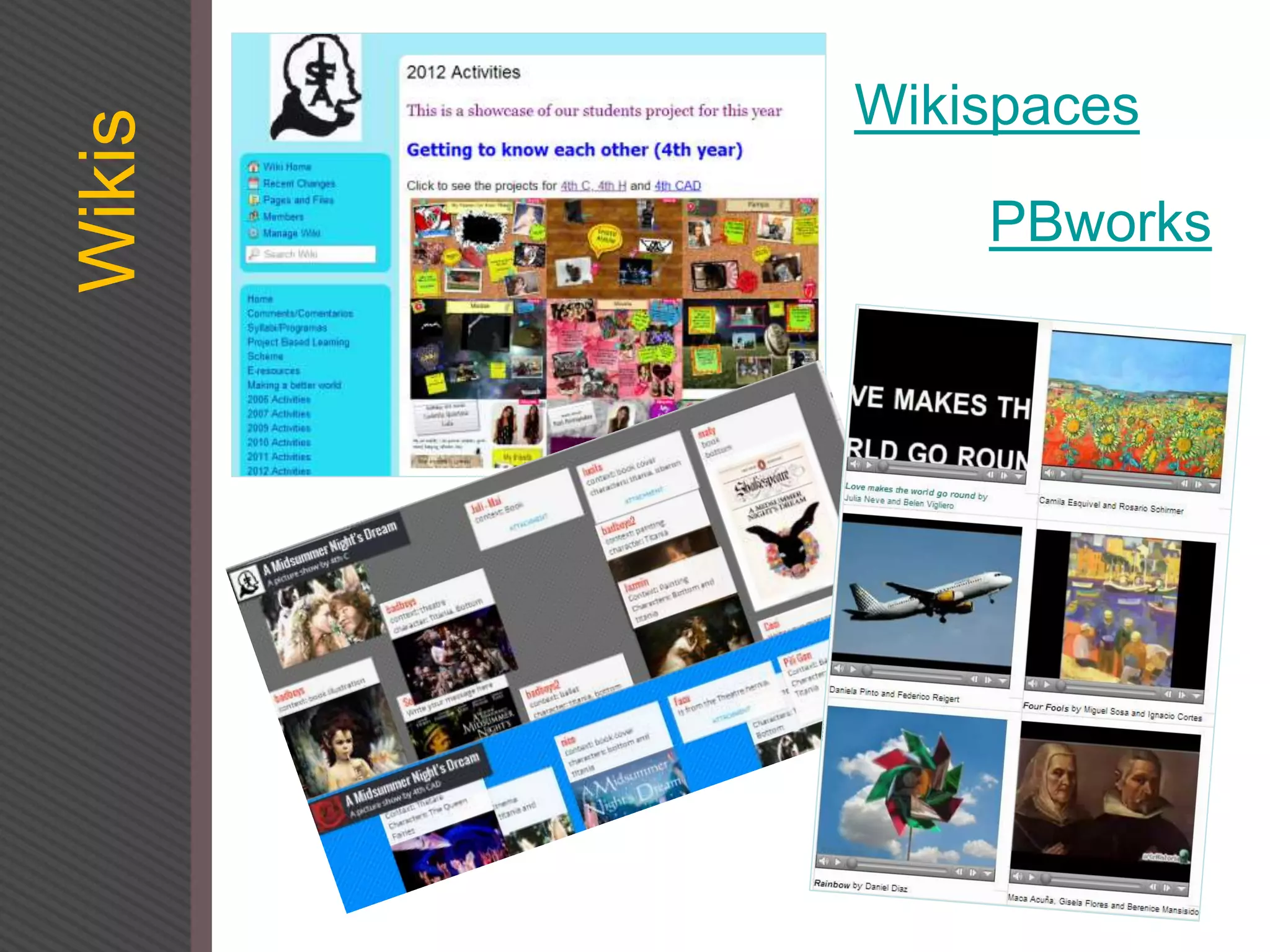Mute the sunflower painting video
1270x952 pixels.
tap(1050, 473)
